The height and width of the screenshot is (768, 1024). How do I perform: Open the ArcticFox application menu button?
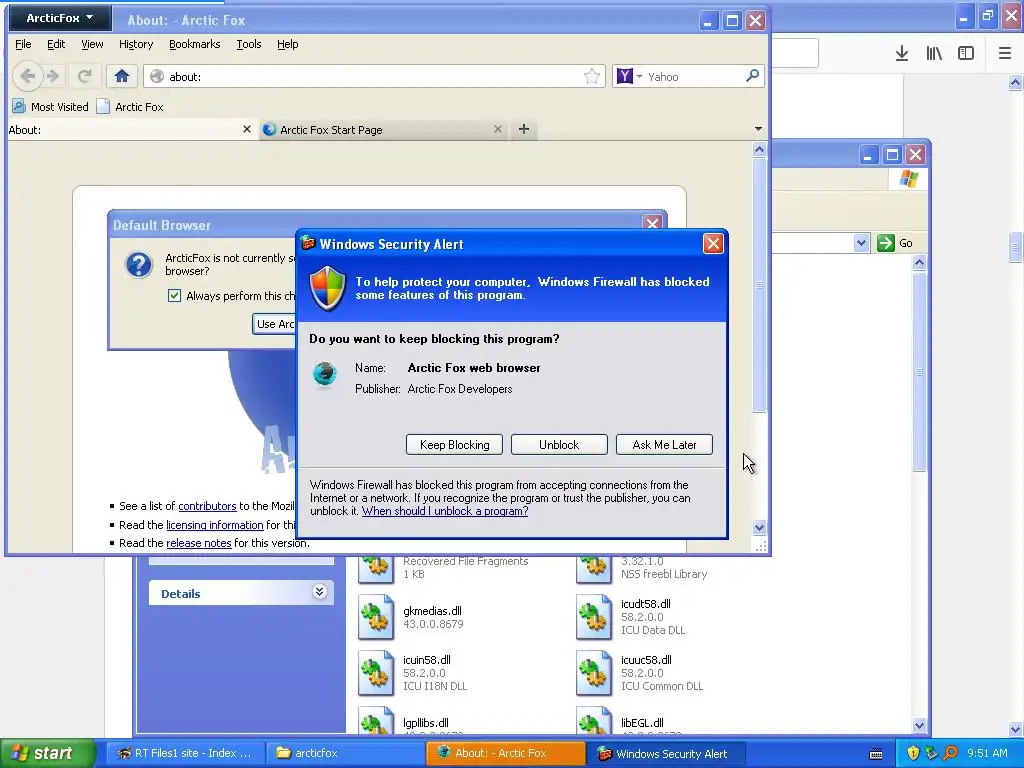coord(59,18)
